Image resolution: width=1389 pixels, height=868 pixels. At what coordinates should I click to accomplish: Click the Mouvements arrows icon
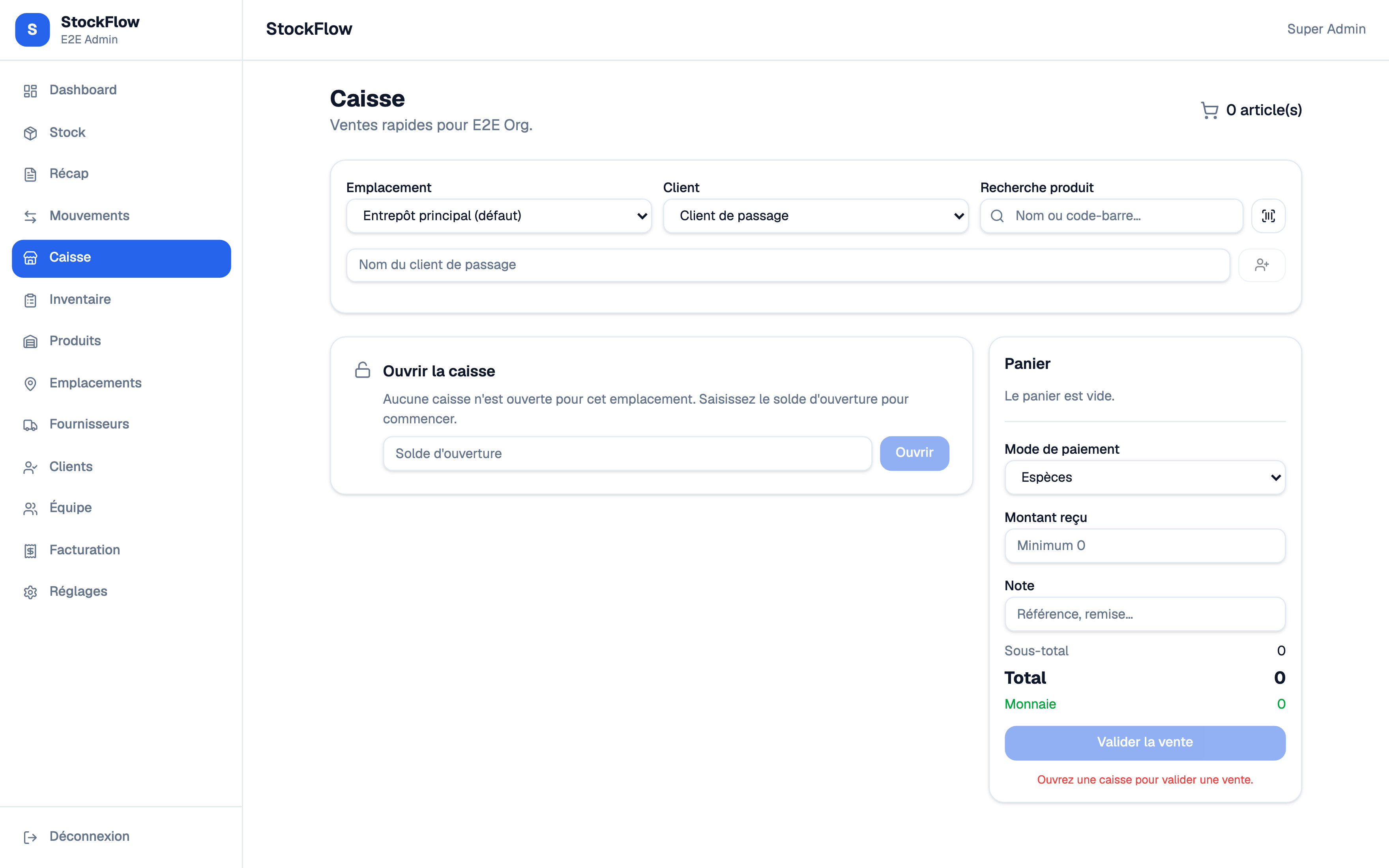point(30,217)
